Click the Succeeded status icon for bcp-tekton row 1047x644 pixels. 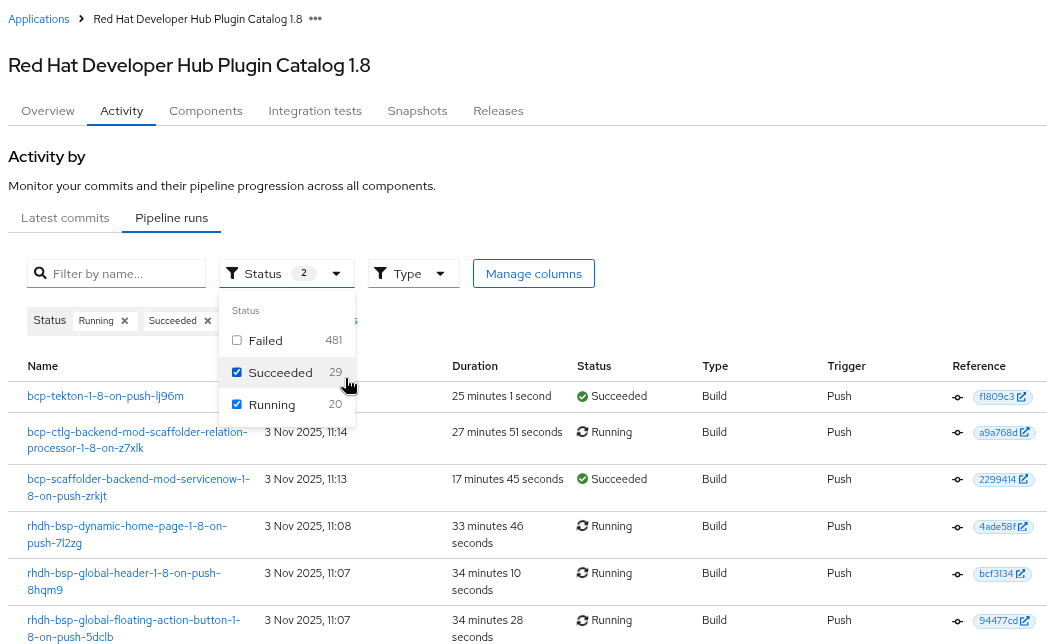coord(582,397)
